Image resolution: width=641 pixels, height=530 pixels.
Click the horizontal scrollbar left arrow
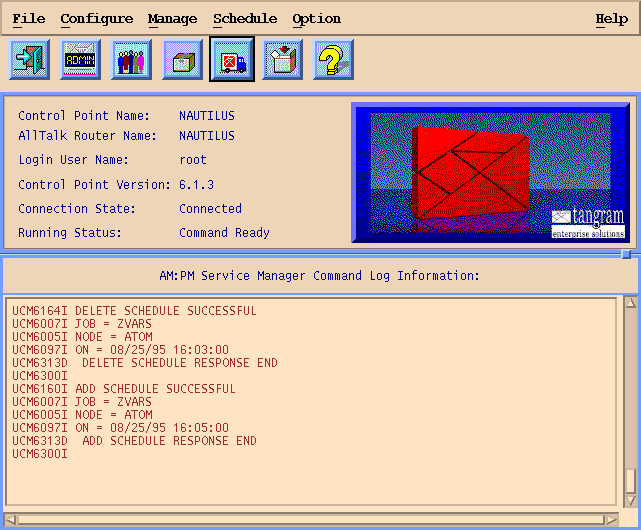click(11, 520)
